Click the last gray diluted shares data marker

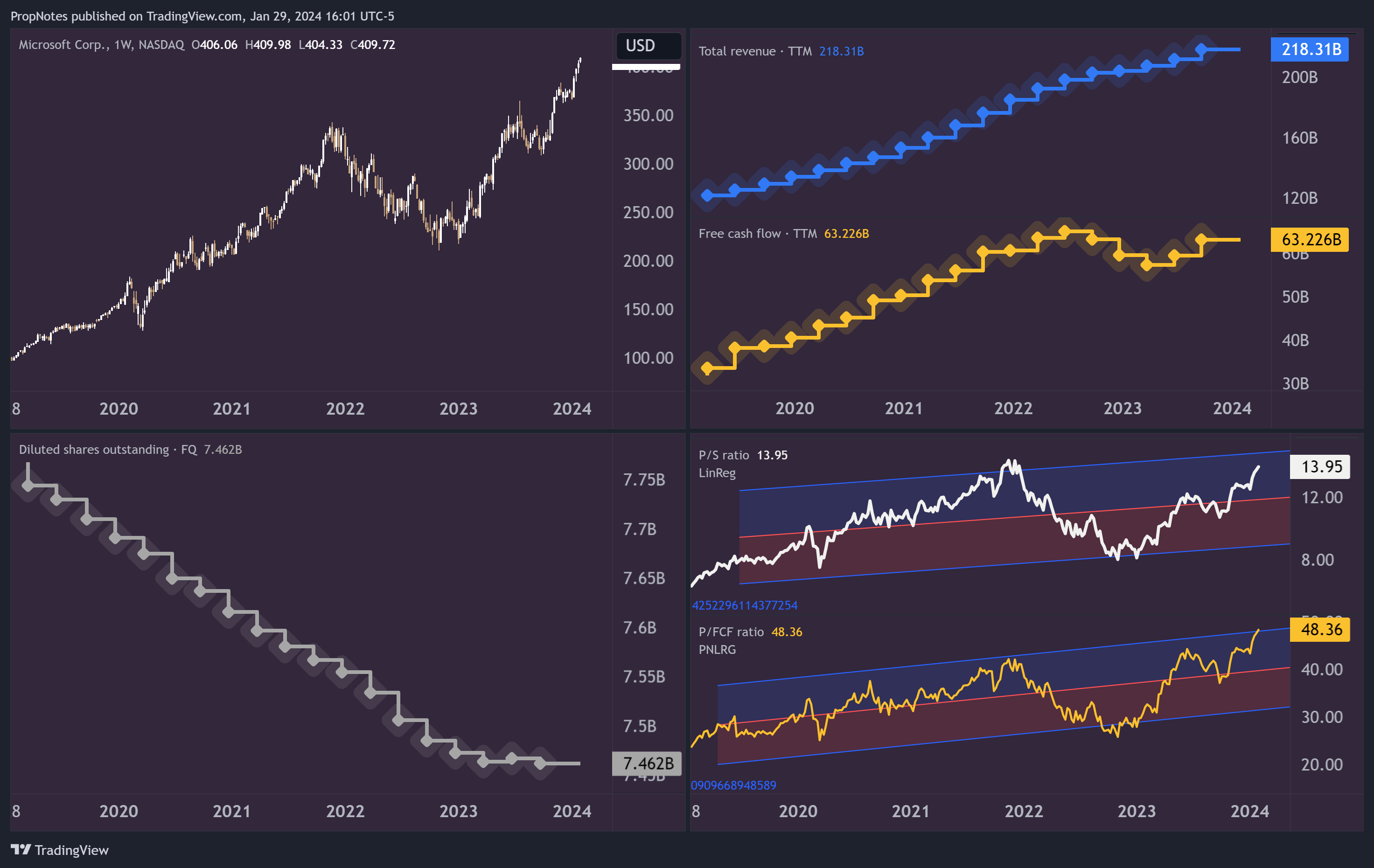(540, 763)
